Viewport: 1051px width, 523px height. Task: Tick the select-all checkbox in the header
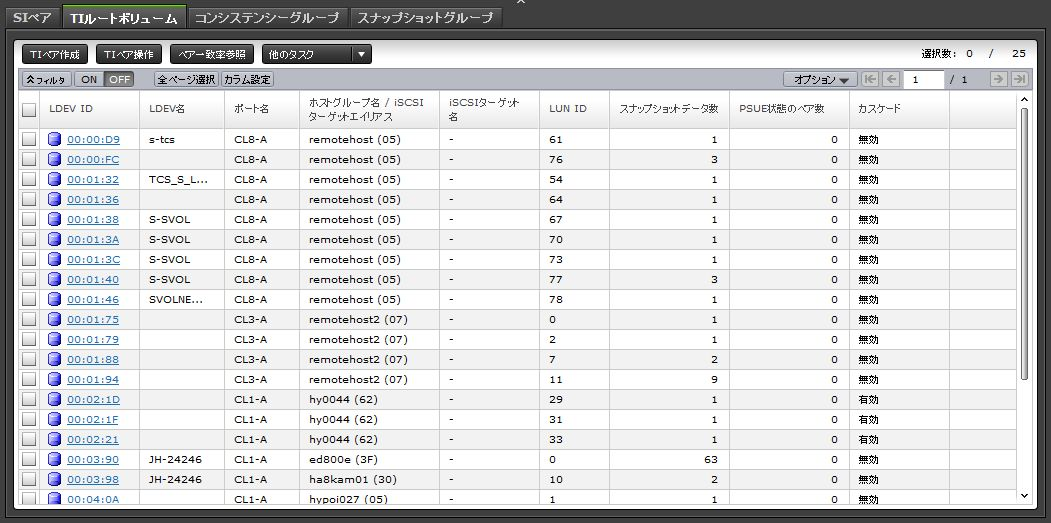[29, 109]
